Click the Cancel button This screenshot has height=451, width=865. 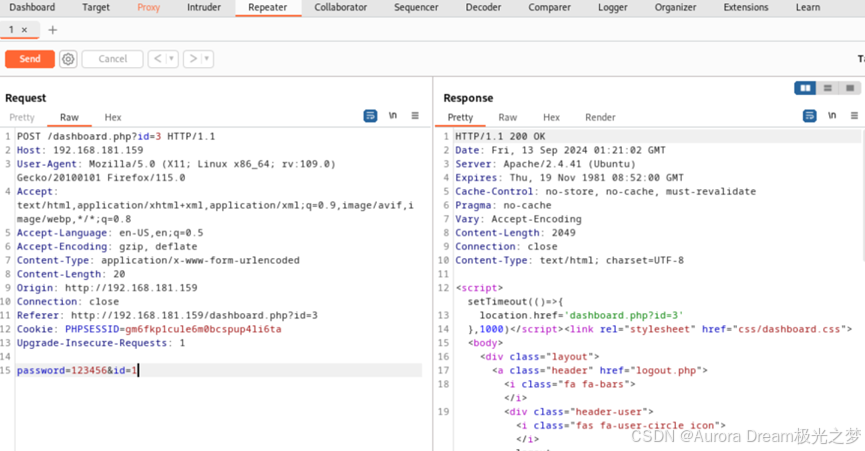click(x=113, y=58)
